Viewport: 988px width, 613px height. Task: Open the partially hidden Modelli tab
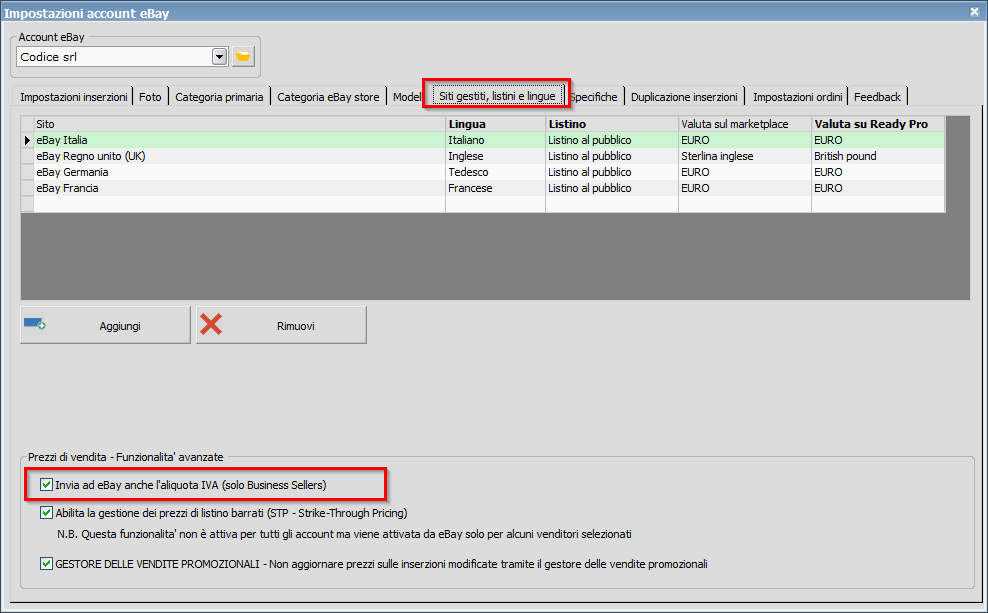coord(406,97)
